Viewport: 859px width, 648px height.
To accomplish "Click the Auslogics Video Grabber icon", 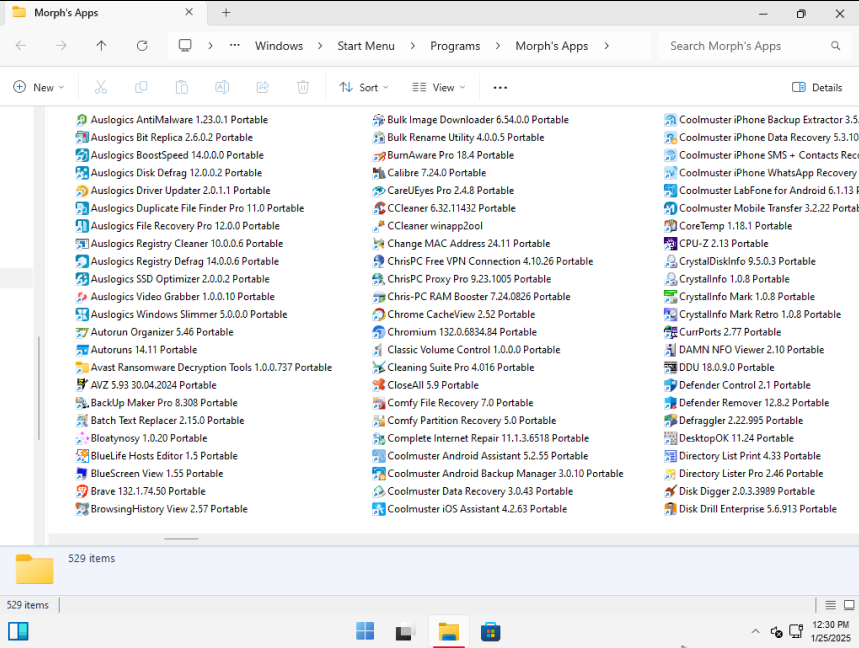I will pyautogui.click(x=82, y=297).
